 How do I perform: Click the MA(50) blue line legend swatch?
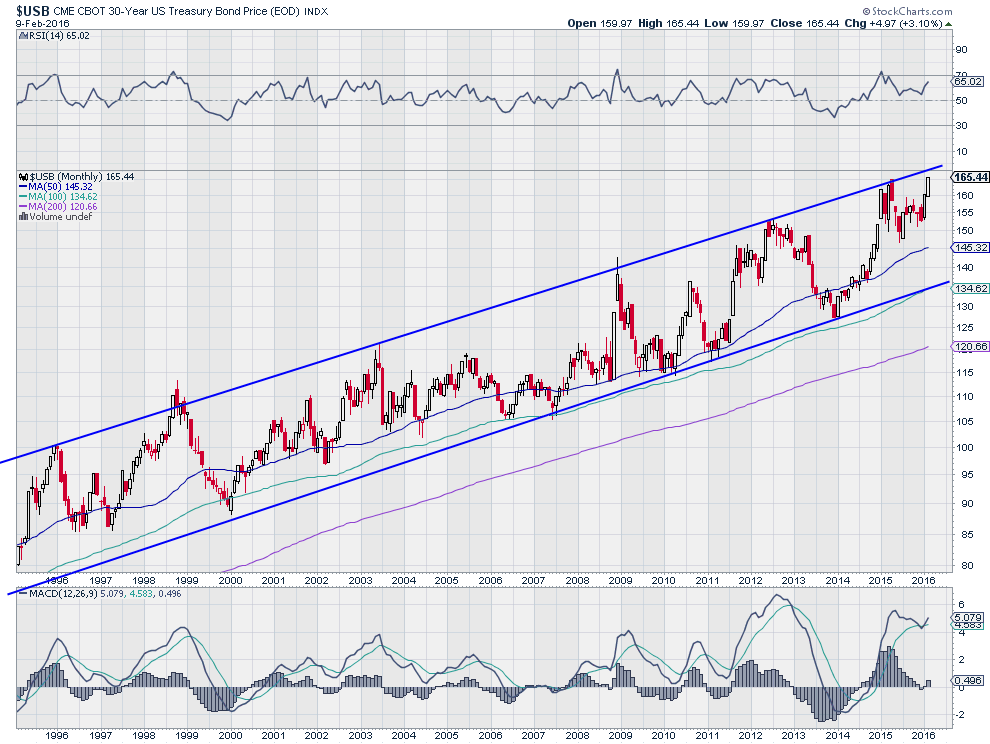23,187
